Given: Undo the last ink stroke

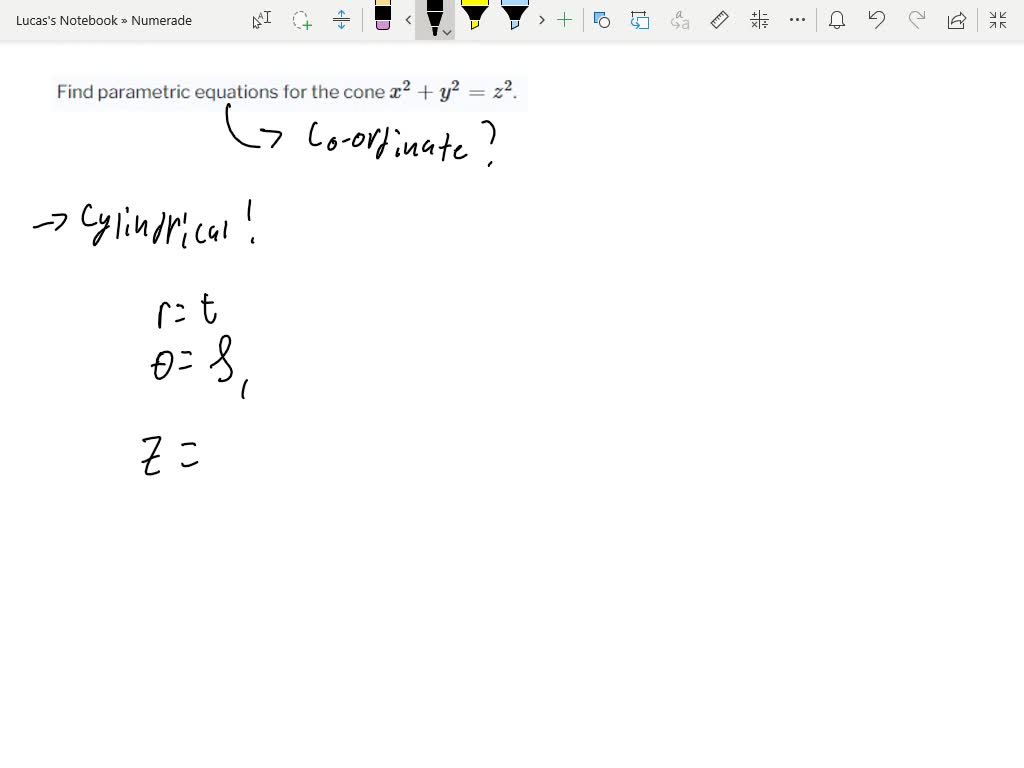Looking at the screenshot, I should click(x=876, y=19).
